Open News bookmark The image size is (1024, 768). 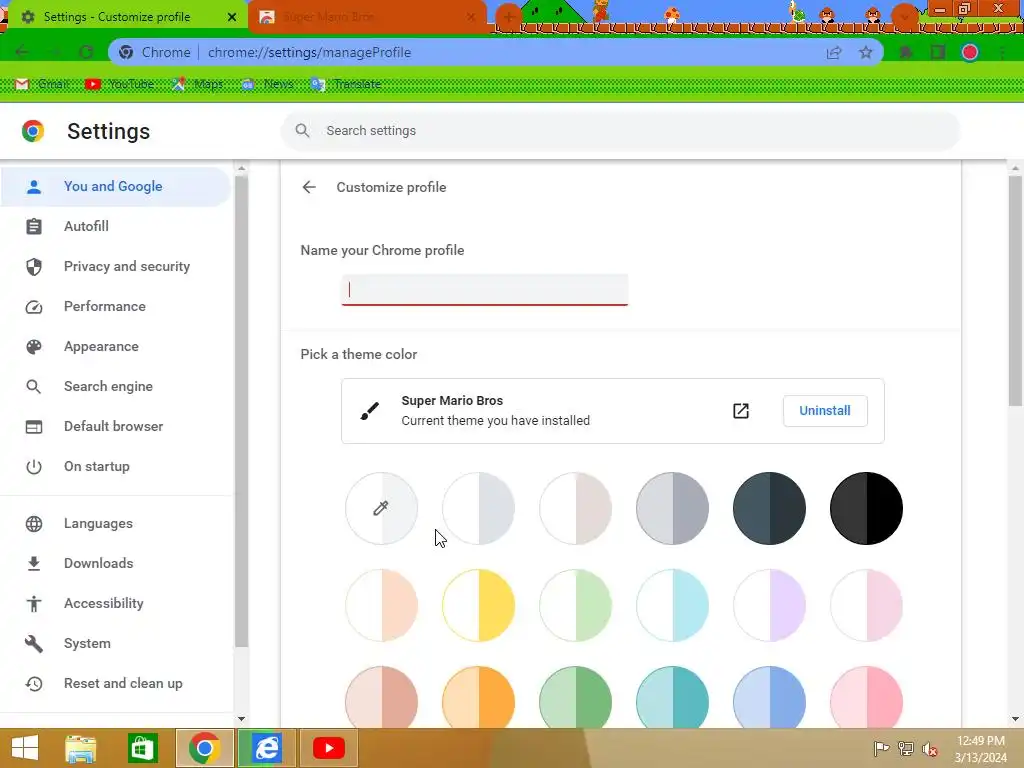pos(267,84)
